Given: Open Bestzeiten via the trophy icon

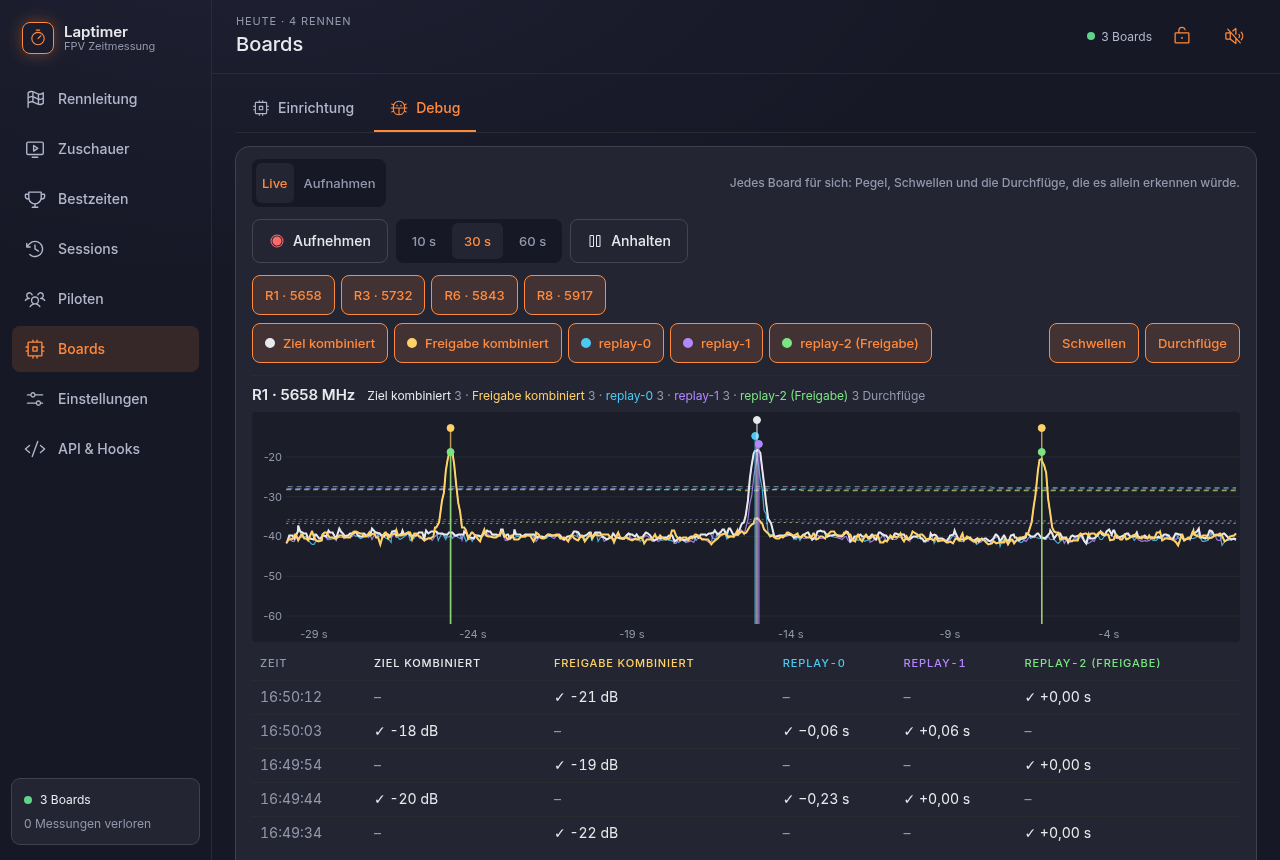Looking at the screenshot, I should point(35,199).
